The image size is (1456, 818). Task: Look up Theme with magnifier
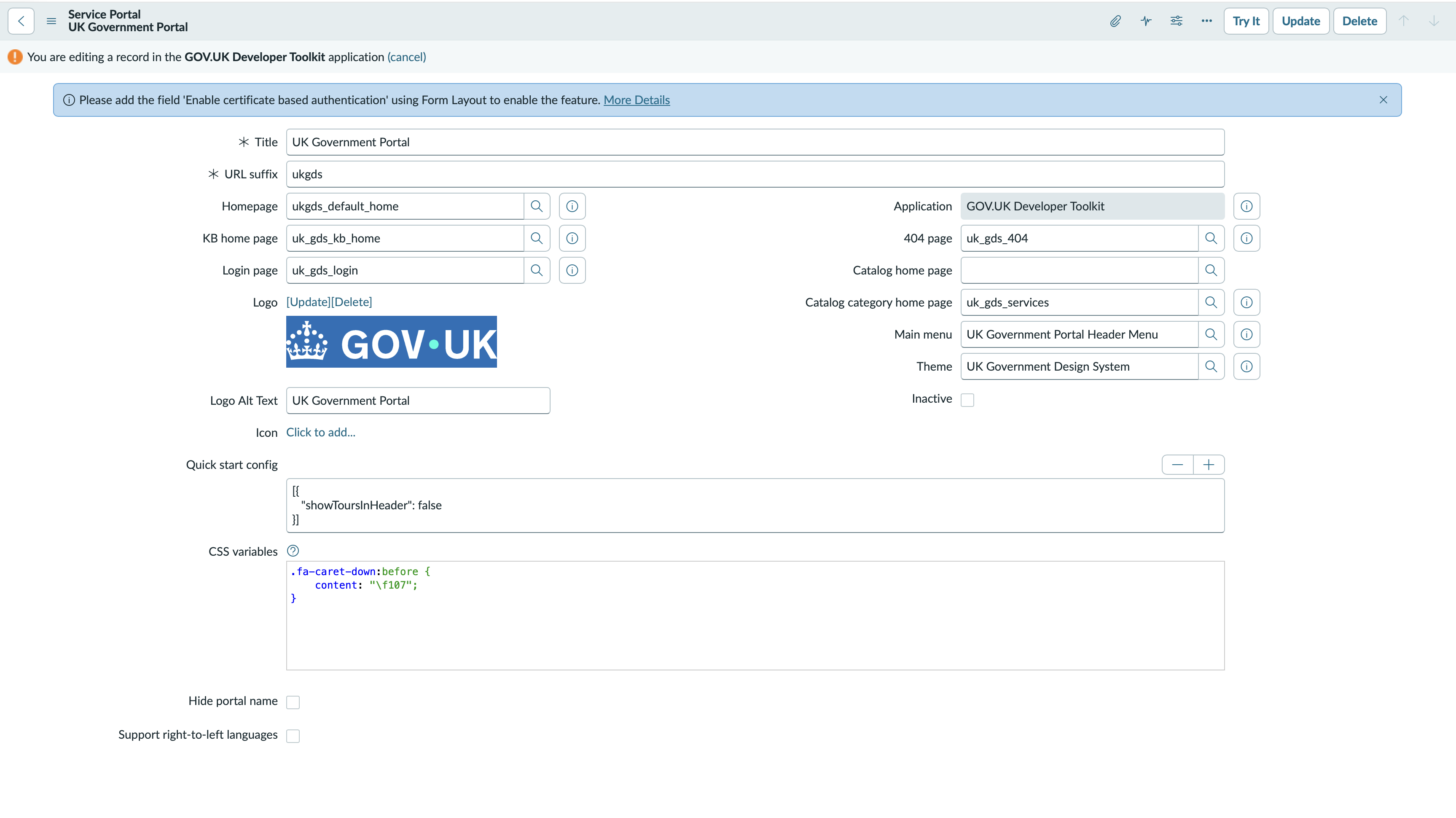pyautogui.click(x=1211, y=366)
